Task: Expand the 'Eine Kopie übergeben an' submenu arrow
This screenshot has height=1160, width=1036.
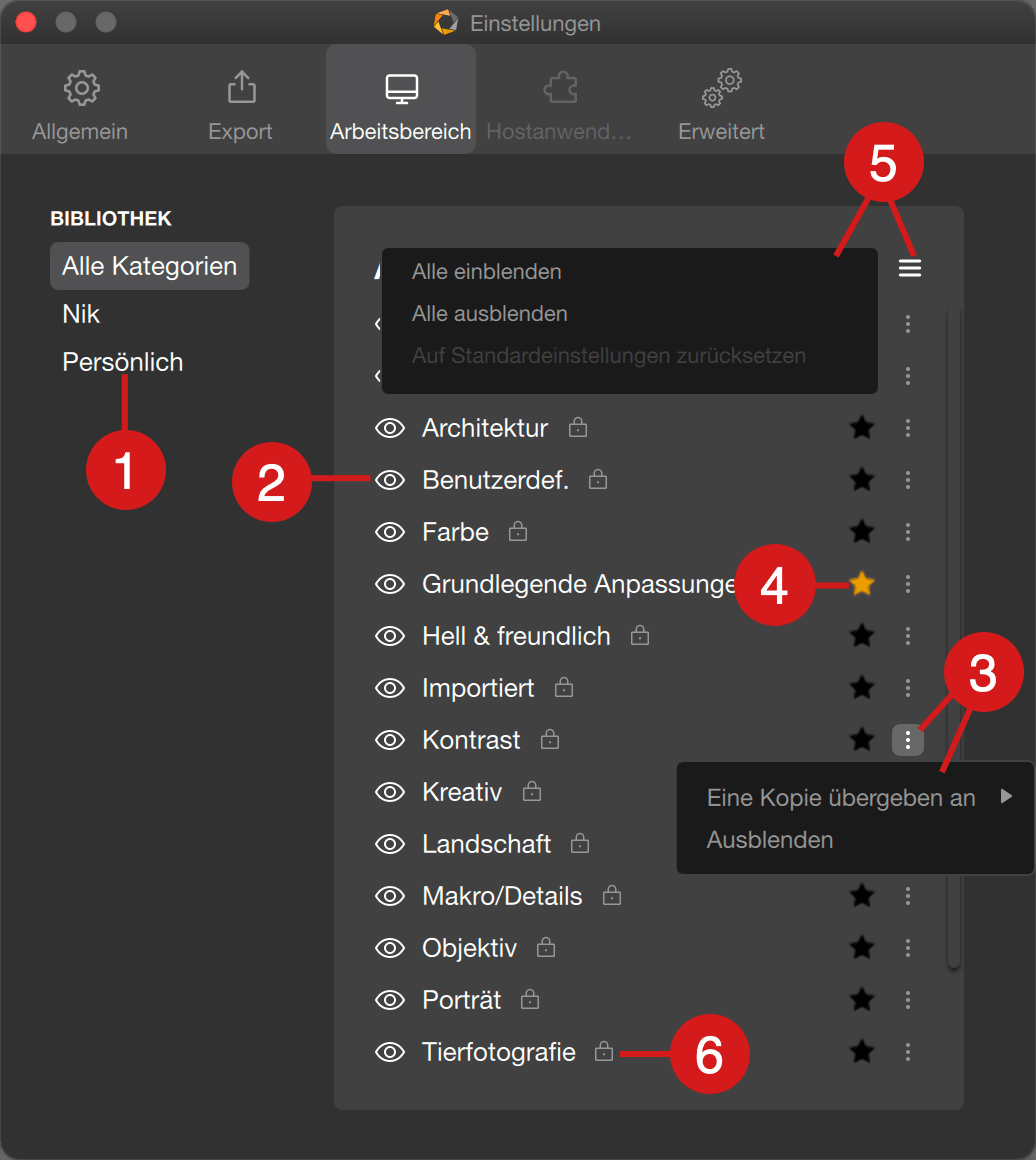Action: coord(1006,796)
